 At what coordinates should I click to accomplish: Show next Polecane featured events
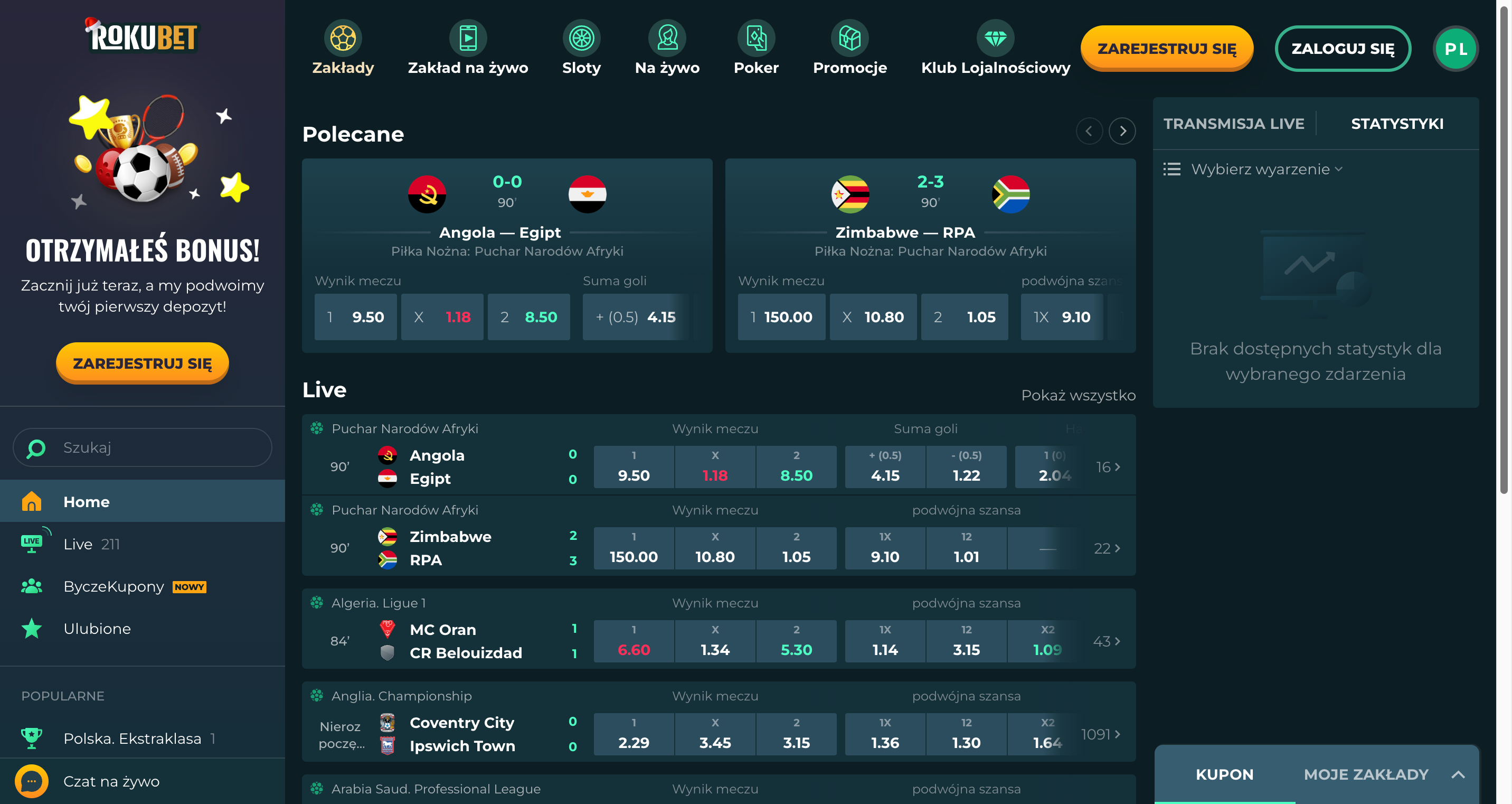(x=1122, y=131)
